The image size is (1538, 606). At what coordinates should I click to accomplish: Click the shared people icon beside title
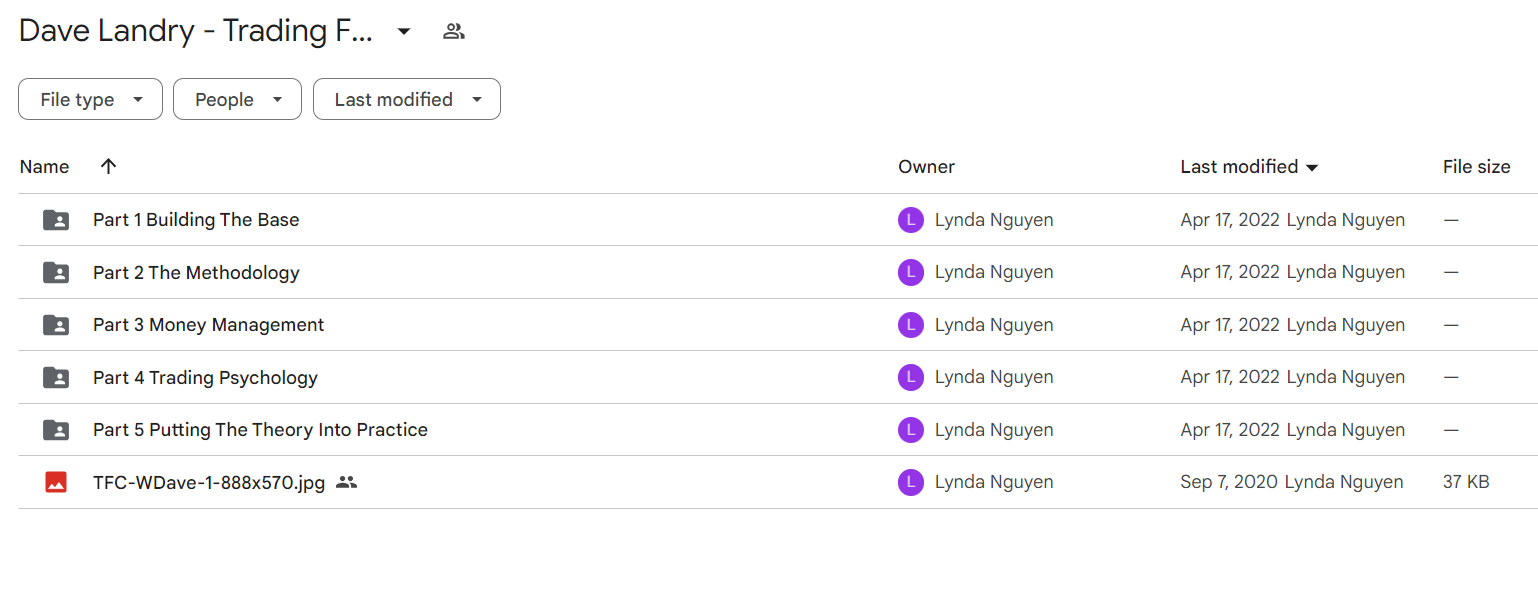click(454, 32)
